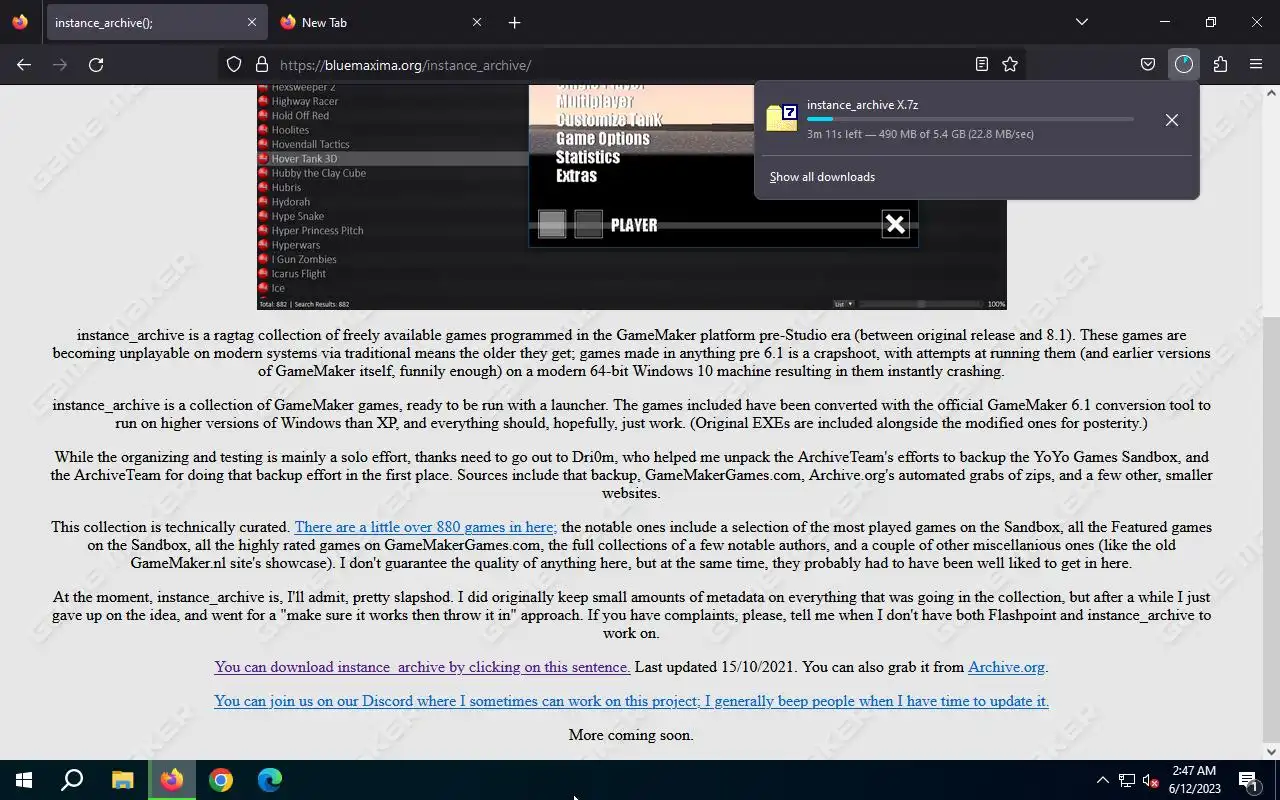Launch Google Chrome from taskbar
The image size is (1280, 800).
point(221,780)
